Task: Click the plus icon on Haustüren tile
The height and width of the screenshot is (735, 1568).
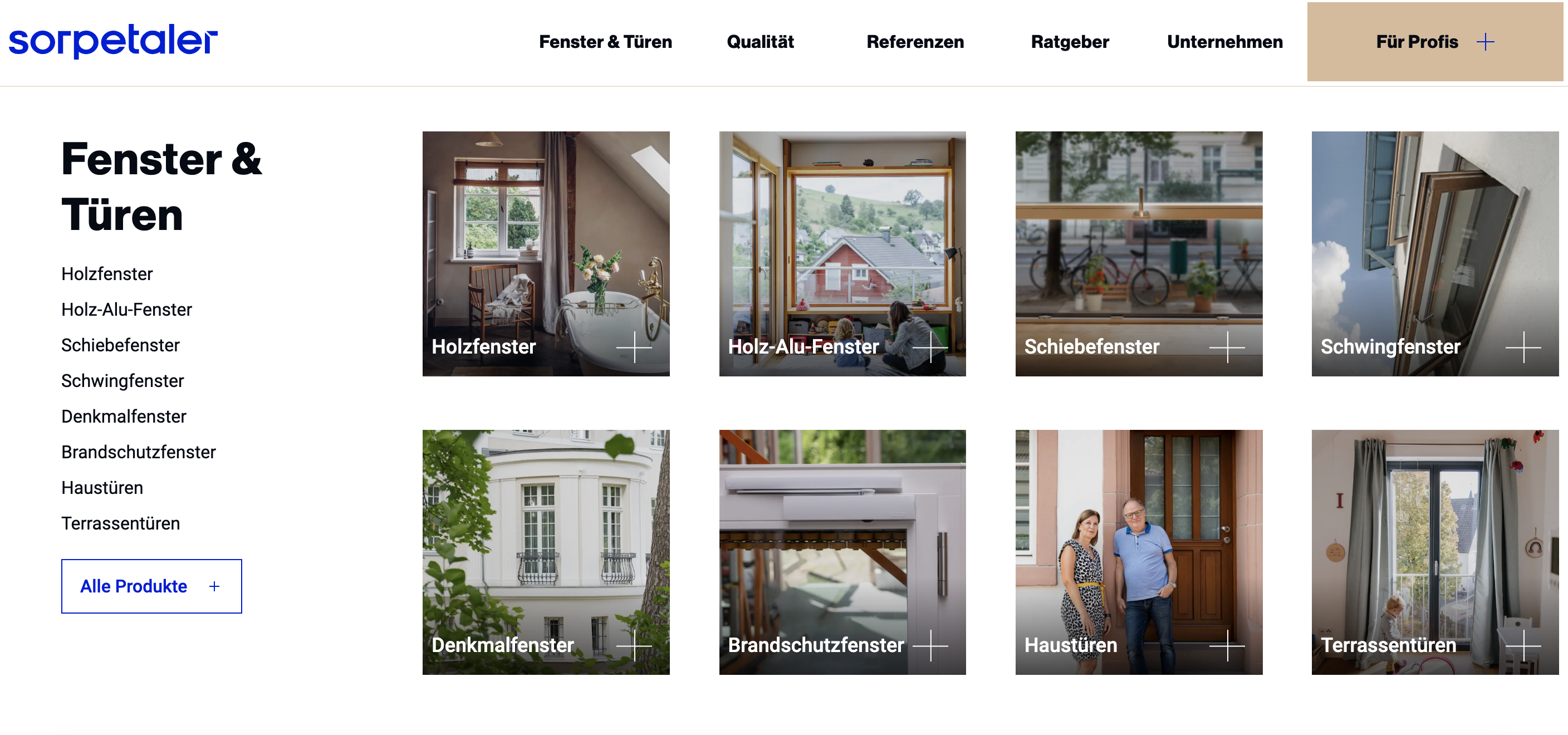Action: point(1227,645)
